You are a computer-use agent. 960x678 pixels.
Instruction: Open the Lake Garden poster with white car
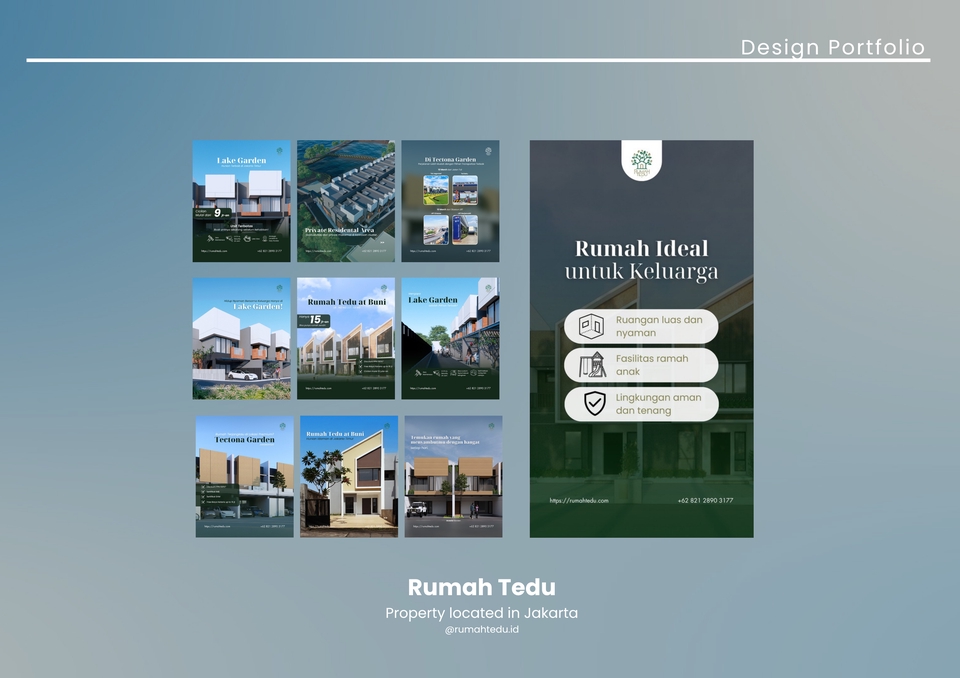tap(242, 339)
